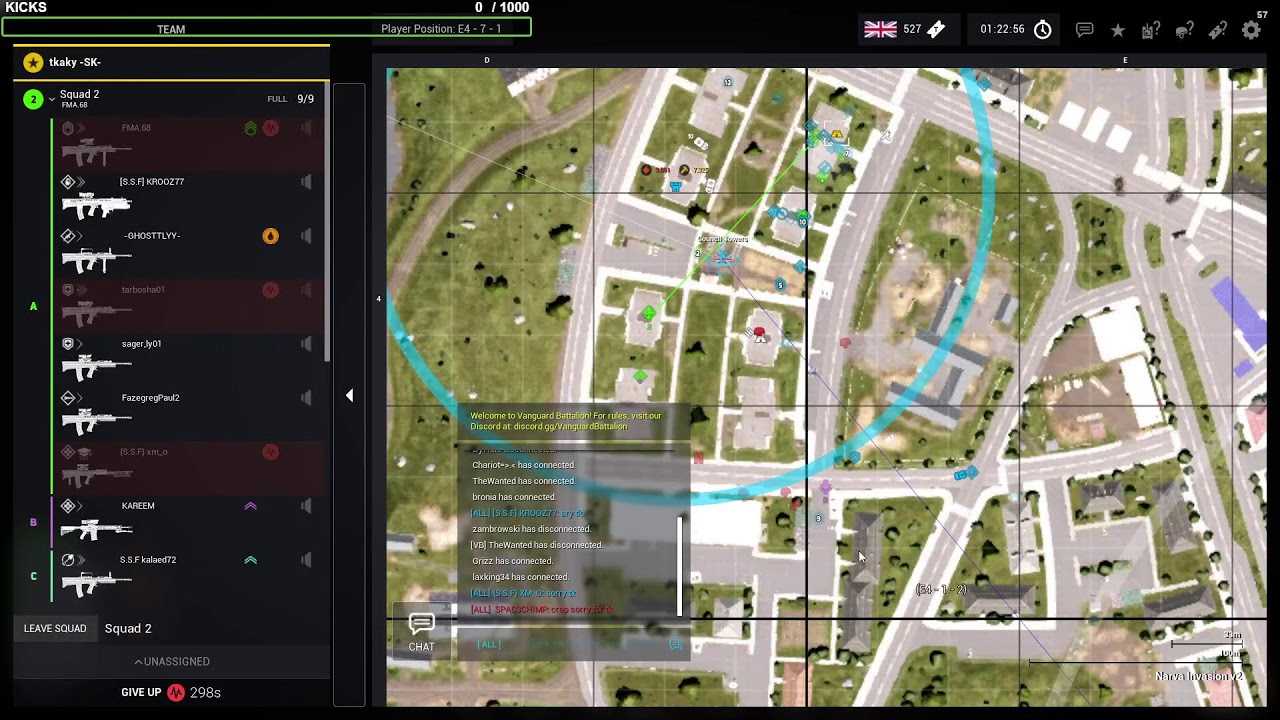Image resolution: width=1280 pixels, height=720 pixels.
Task: Mute voice for -GHOSTTLYY-
Action: coord(306,236)
